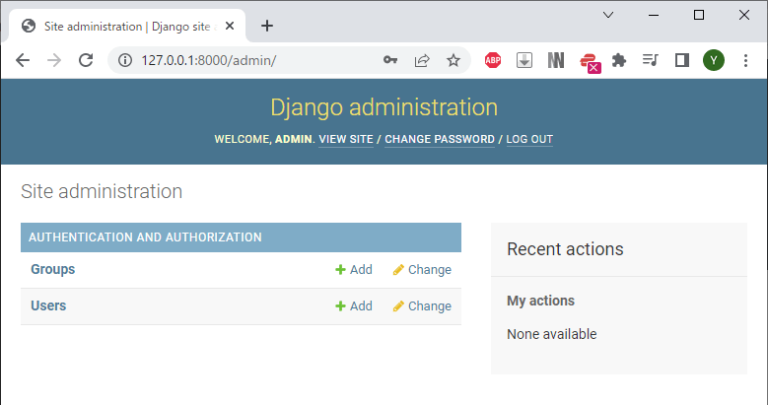Open the ABP ad blocker extension

pyautogui.click(x=493, y=60)
